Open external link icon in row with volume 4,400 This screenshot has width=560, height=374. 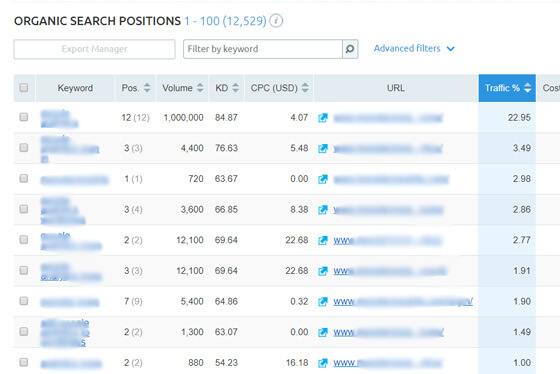[323, 148]
